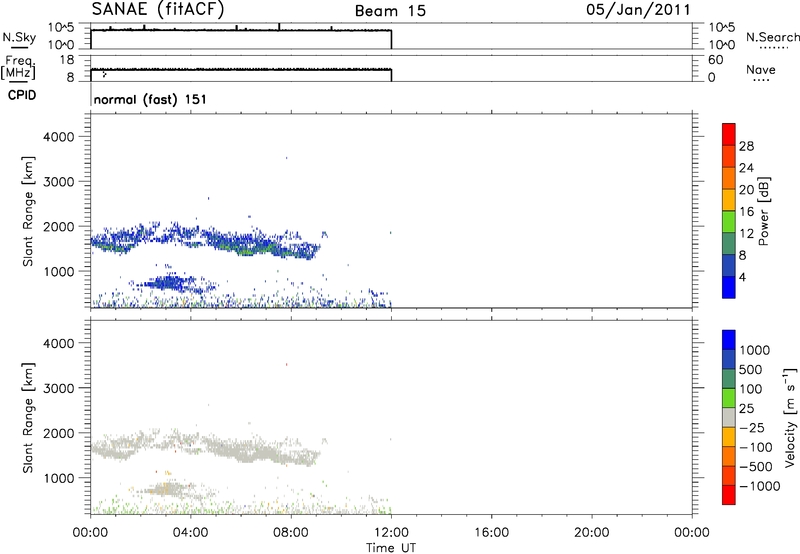Select the -25 velocity colorbar value

(x=752, y=427)
